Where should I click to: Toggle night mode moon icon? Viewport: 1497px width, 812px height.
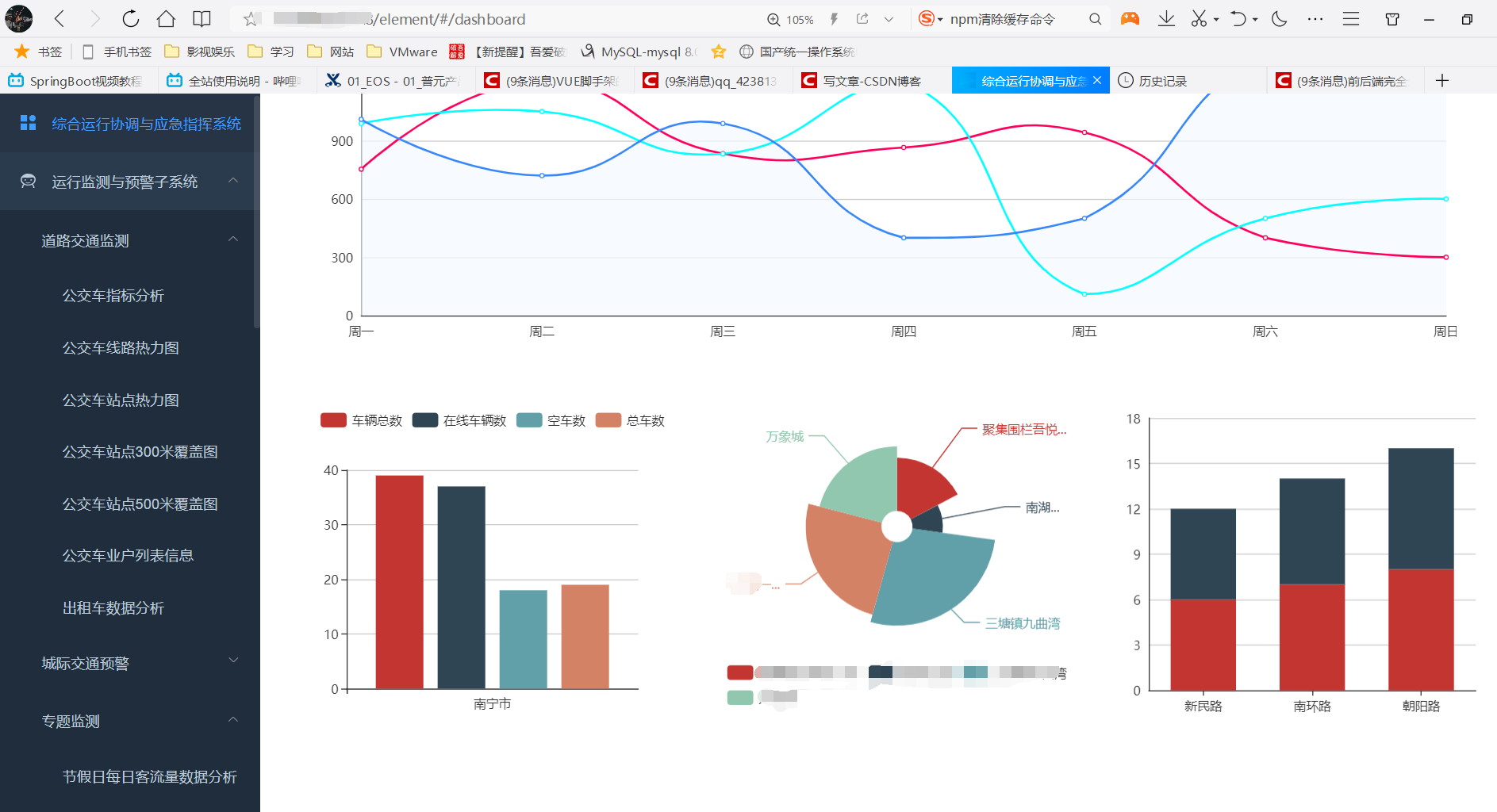(1279, 19)
